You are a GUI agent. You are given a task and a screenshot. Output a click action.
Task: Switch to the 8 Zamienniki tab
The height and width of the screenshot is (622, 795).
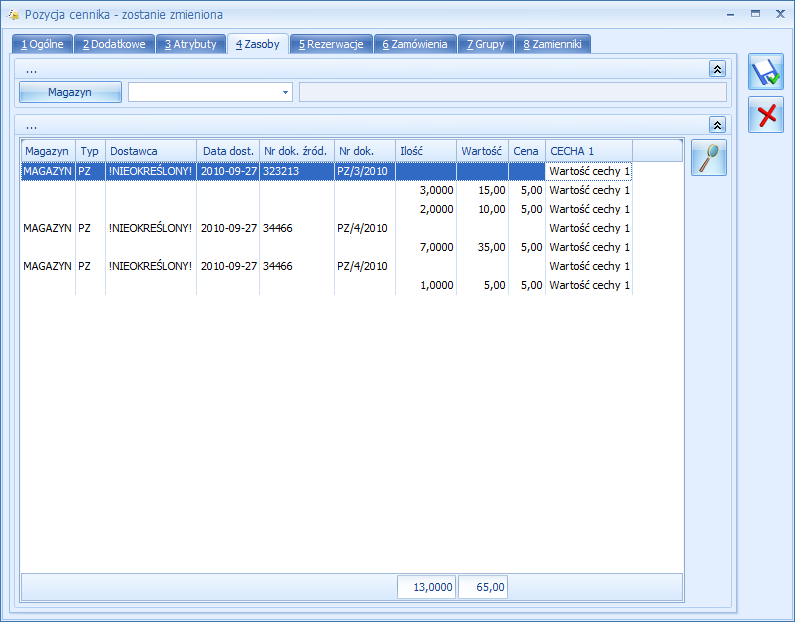click(x=552, y=44)
